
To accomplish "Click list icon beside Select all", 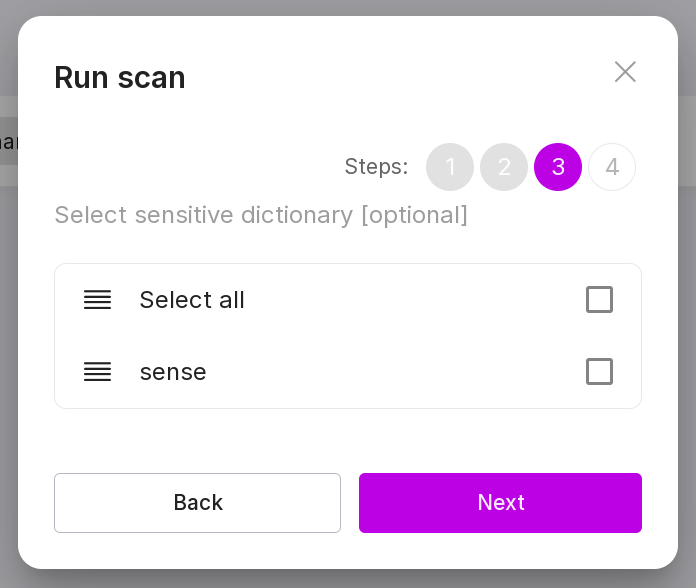I will (x=97, y=300).
